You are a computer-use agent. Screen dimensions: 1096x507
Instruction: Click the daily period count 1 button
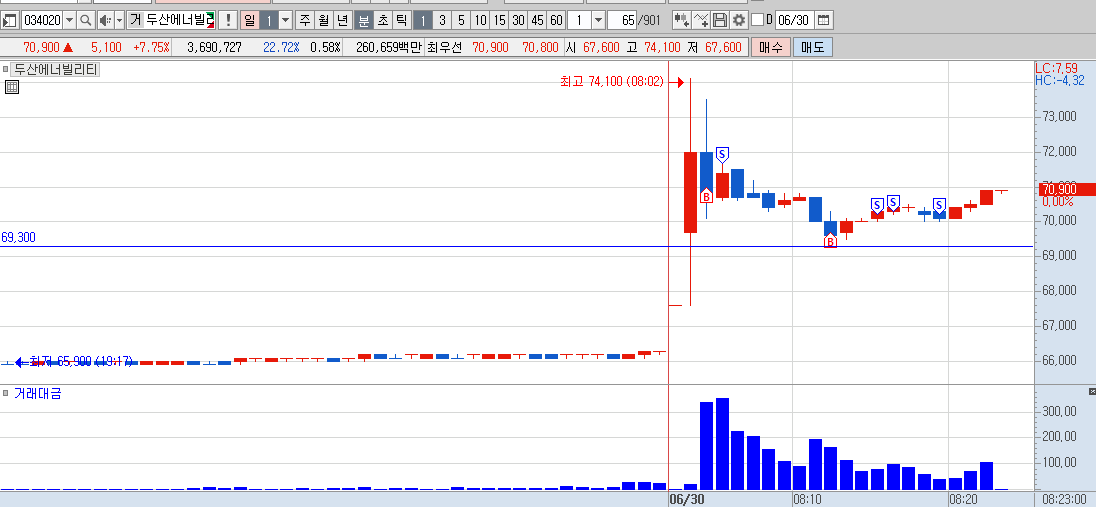[269, 20]
